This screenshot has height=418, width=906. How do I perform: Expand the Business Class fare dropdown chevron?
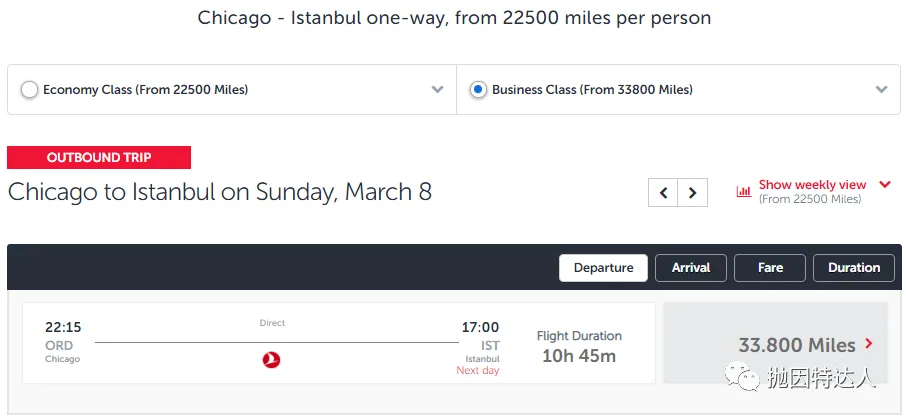pyautogui.click(x=881, y=90)
